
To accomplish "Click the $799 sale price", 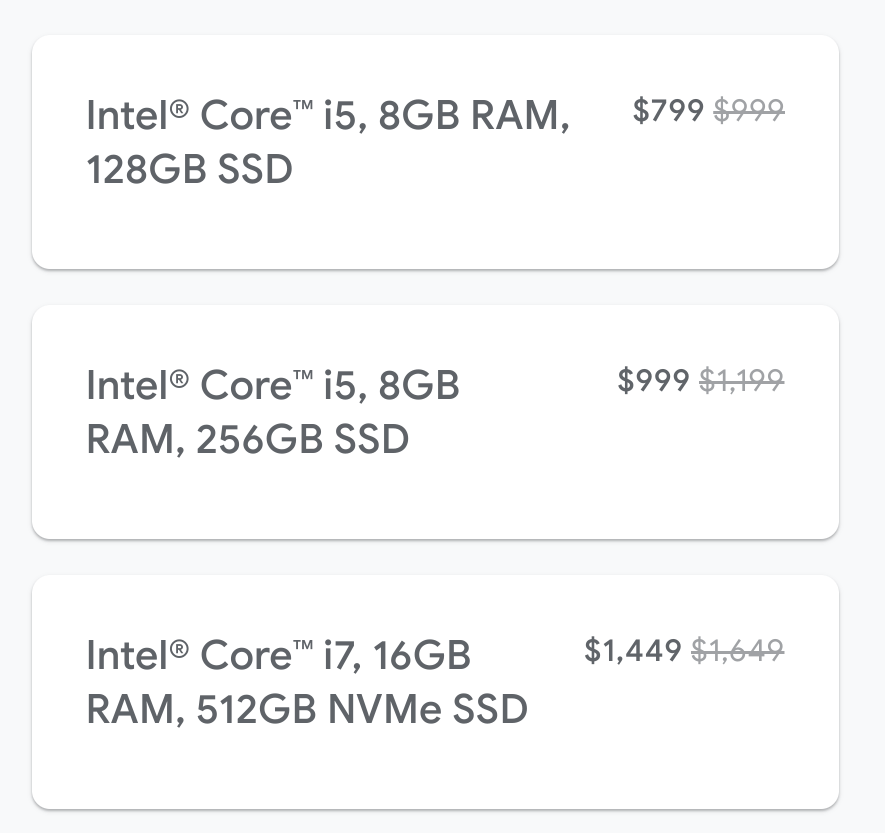I will (668, 109).
